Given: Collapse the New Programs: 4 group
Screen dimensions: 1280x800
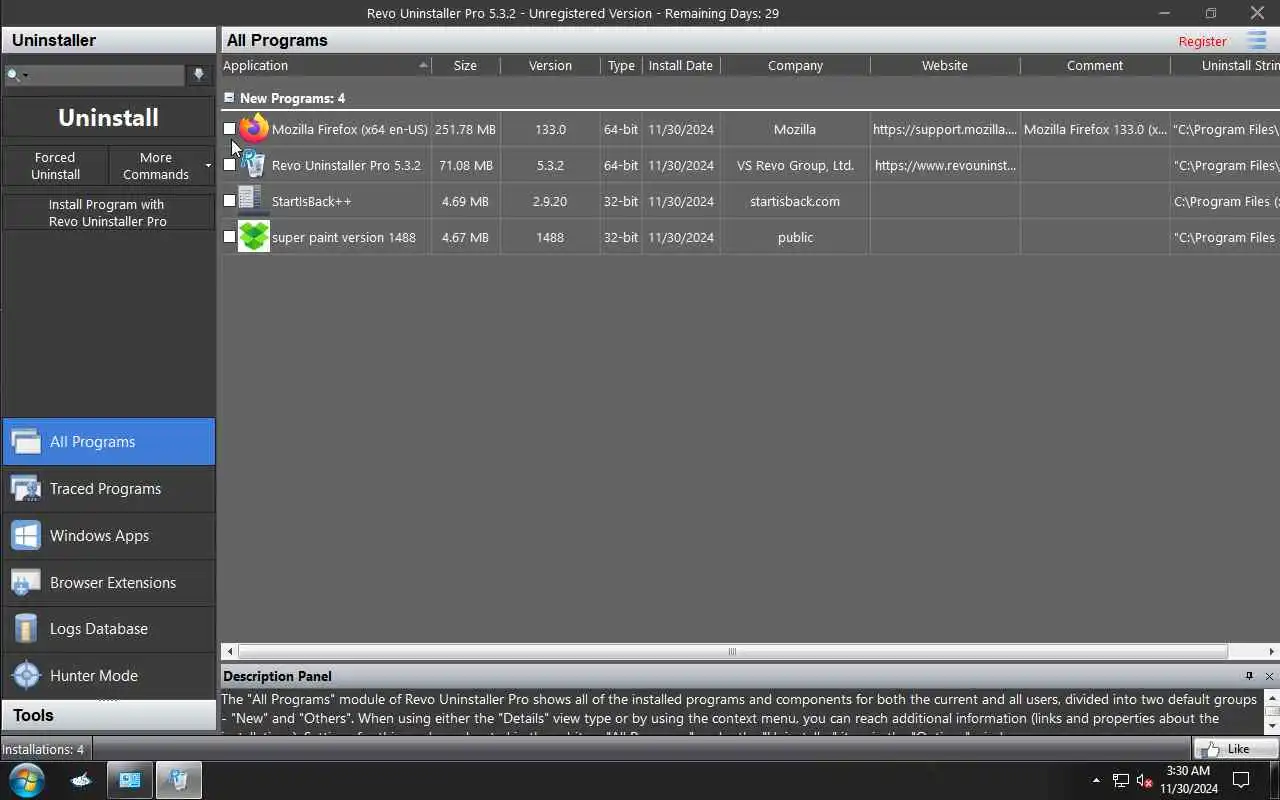Looking at the screenshot, I should coord(229,98).
